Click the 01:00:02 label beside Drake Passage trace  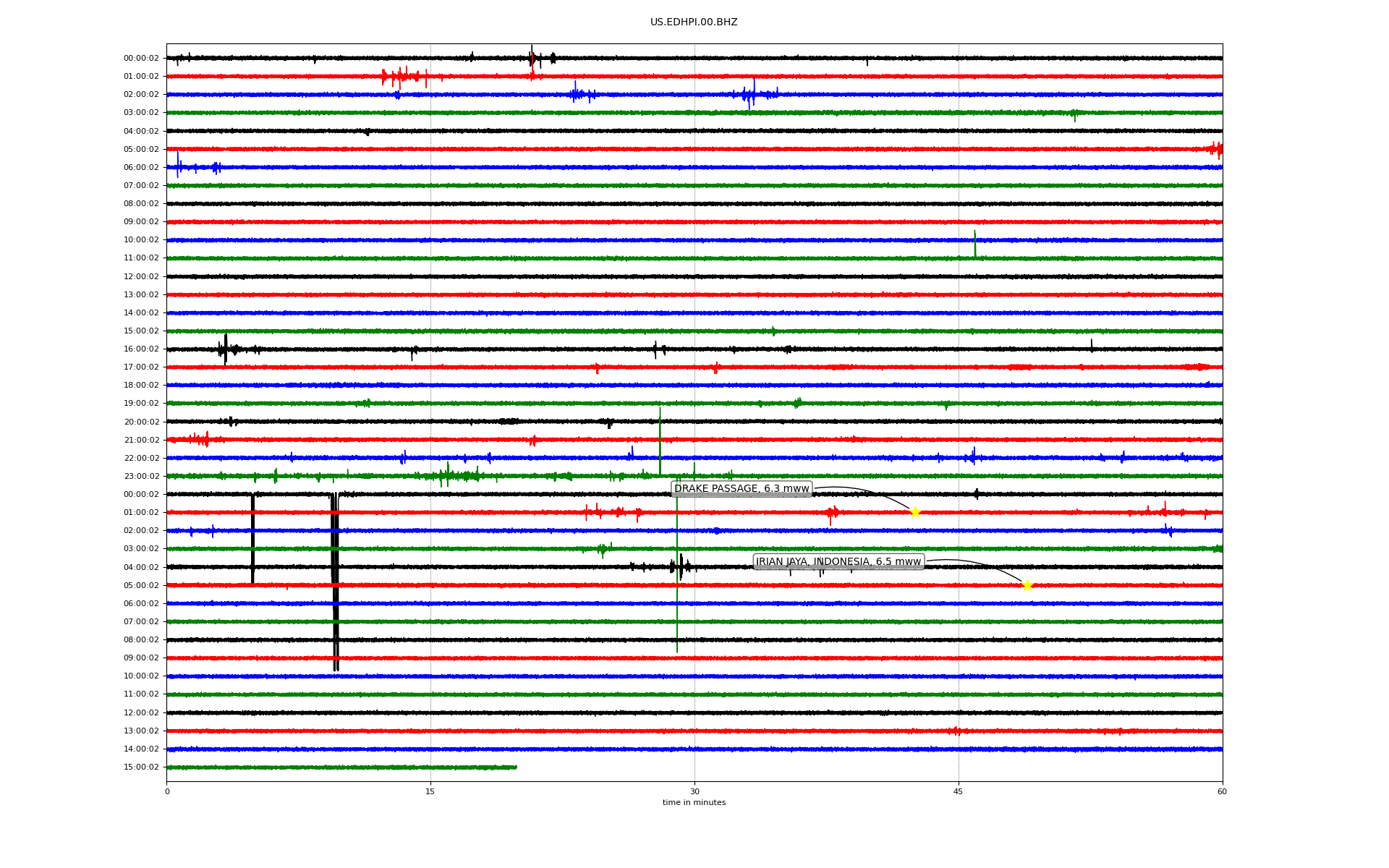(141, 513)
